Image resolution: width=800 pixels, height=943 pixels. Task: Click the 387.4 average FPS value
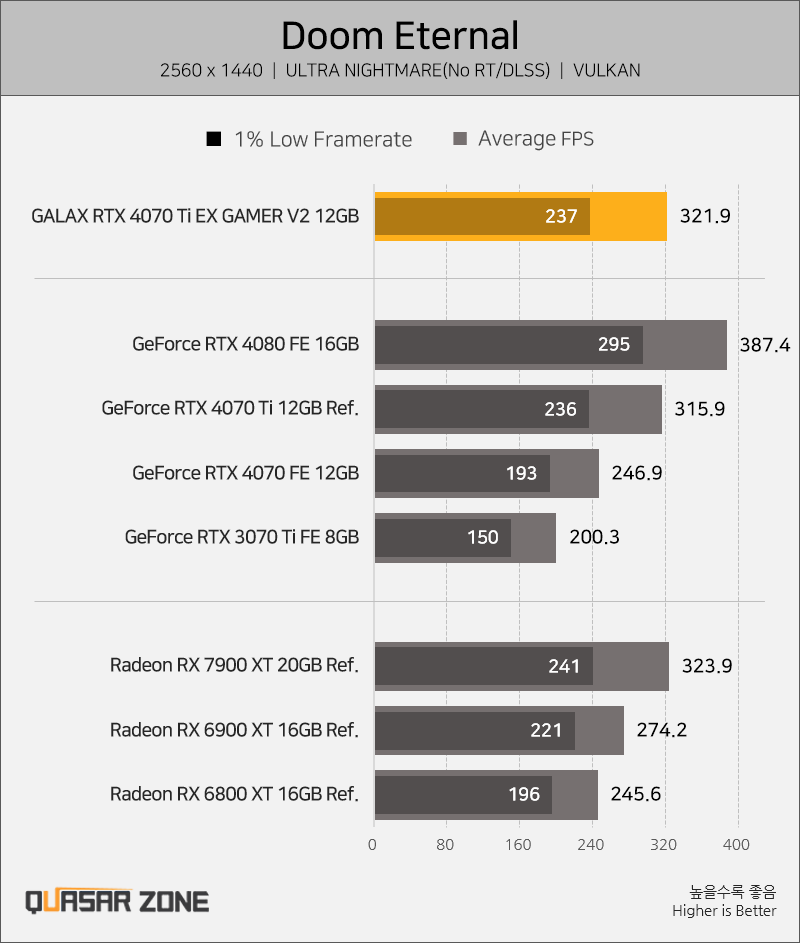tap(765, 345)
